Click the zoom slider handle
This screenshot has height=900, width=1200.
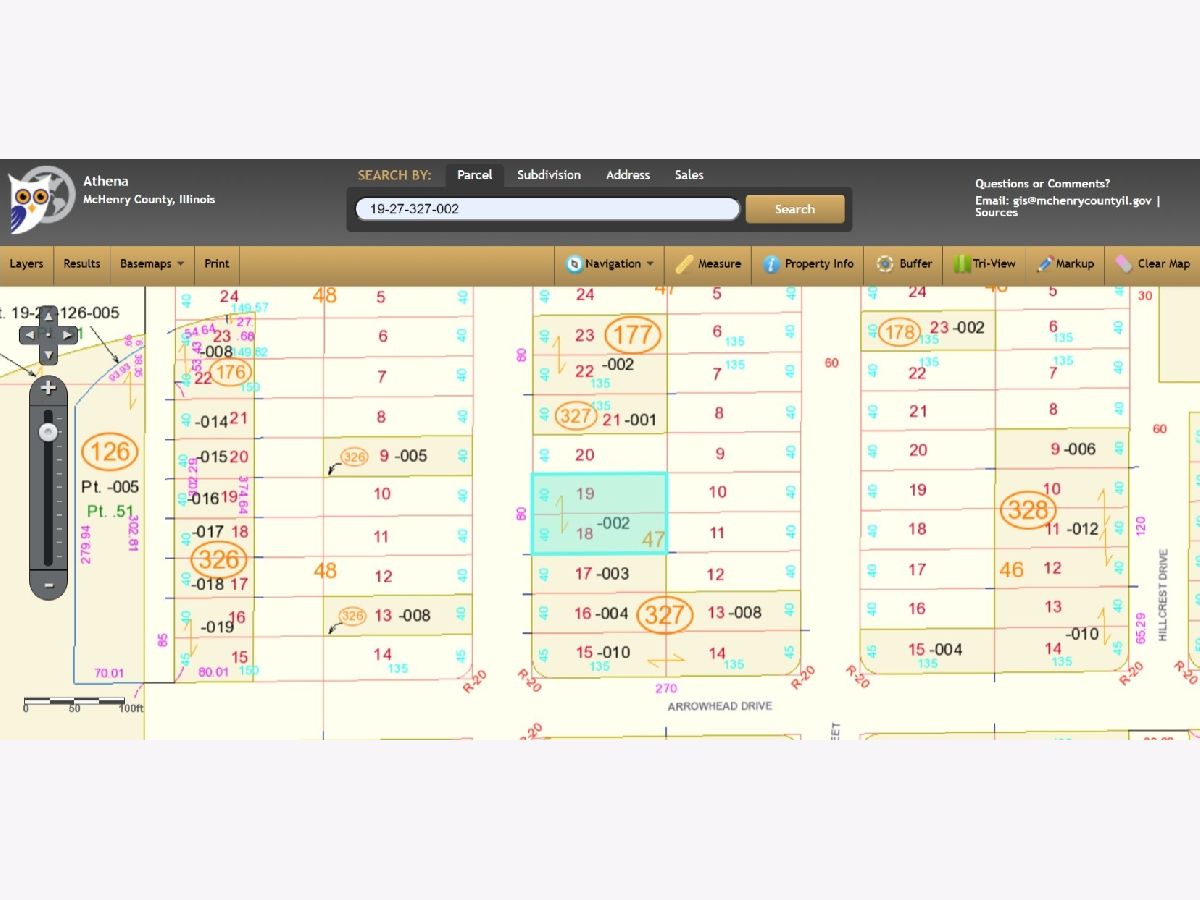click(x=47, y=432)
